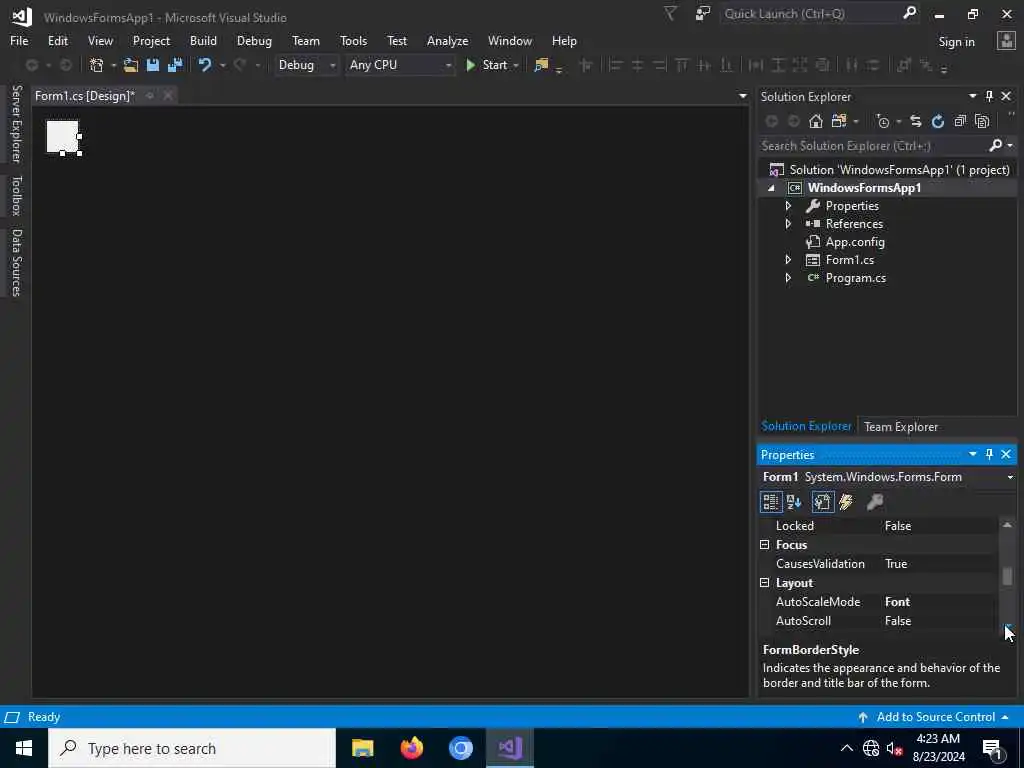Open the File menu
The height and width of the screenshot is (768, 1024).
pyautogui.click(x=19, y=40)
